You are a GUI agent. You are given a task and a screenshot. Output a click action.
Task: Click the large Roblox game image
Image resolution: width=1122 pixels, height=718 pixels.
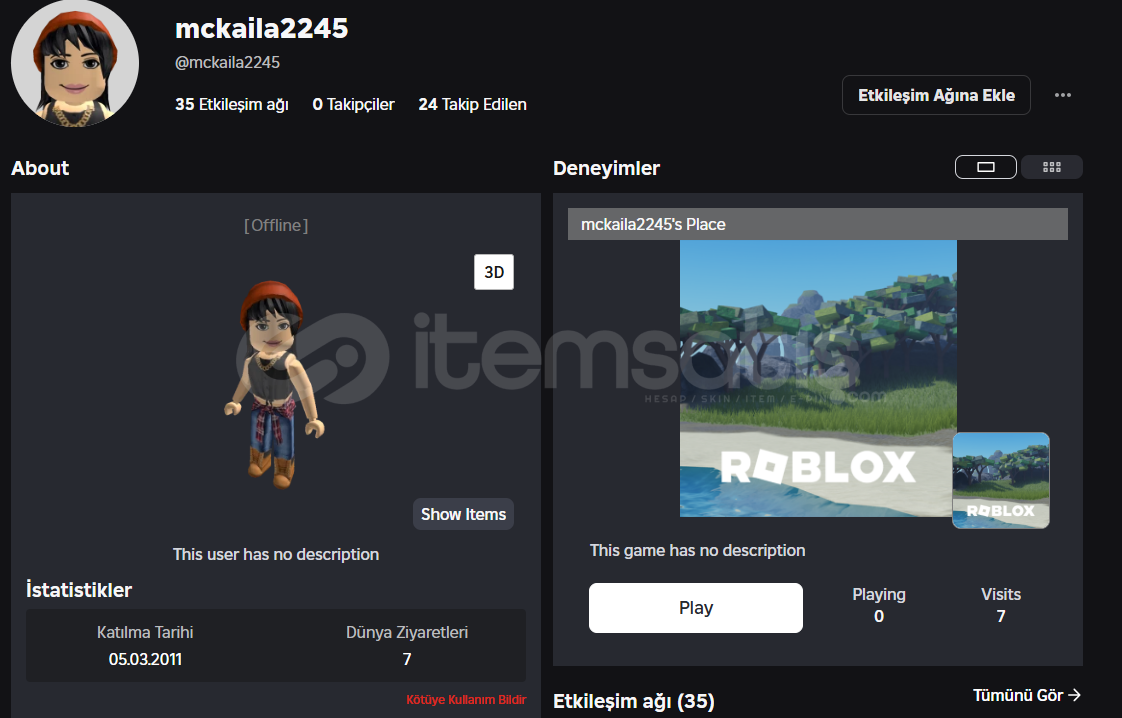[x=818, y=378]
